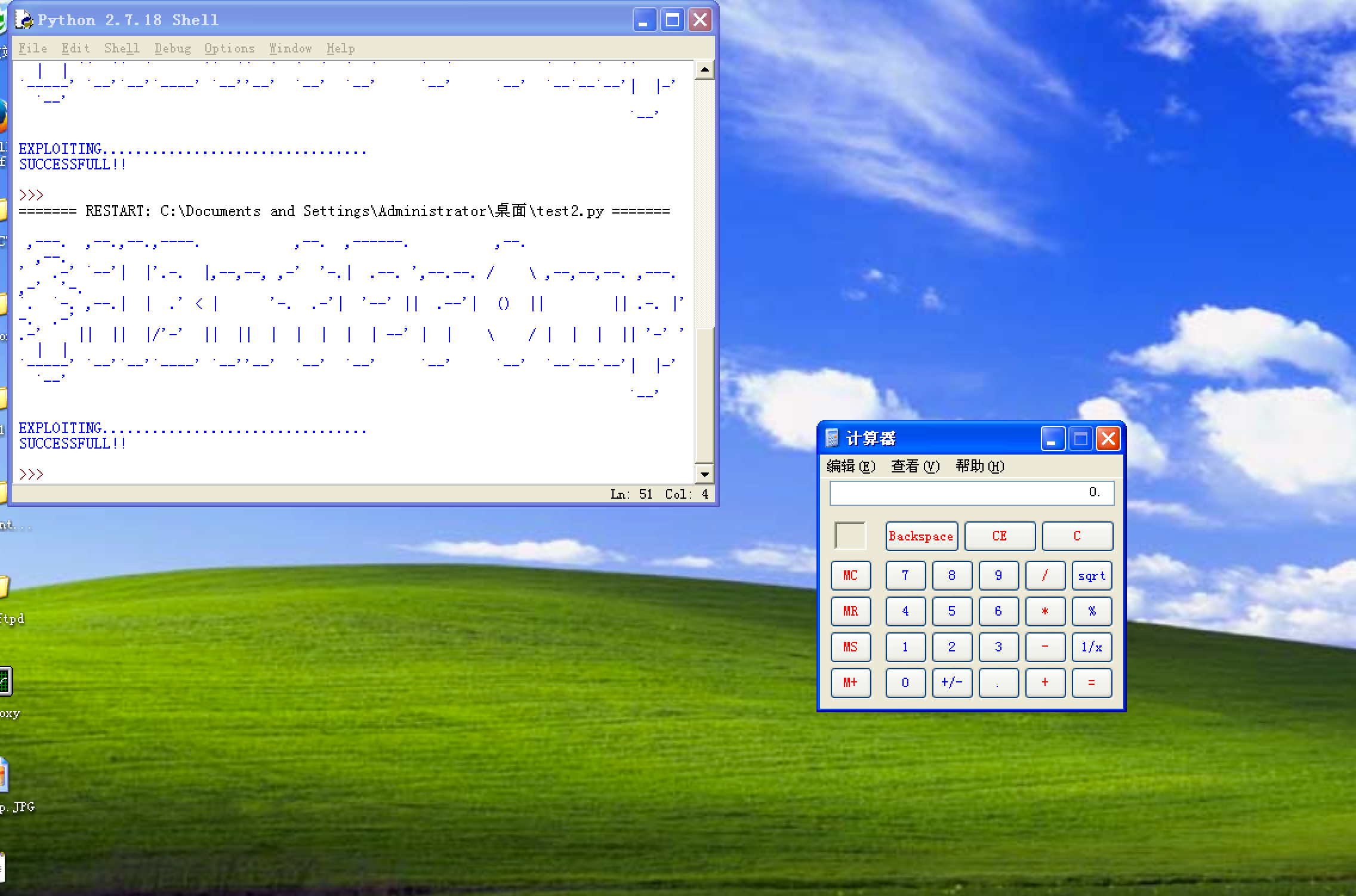
Task: Click the CE button in calculator
Action: point(1000,536)
